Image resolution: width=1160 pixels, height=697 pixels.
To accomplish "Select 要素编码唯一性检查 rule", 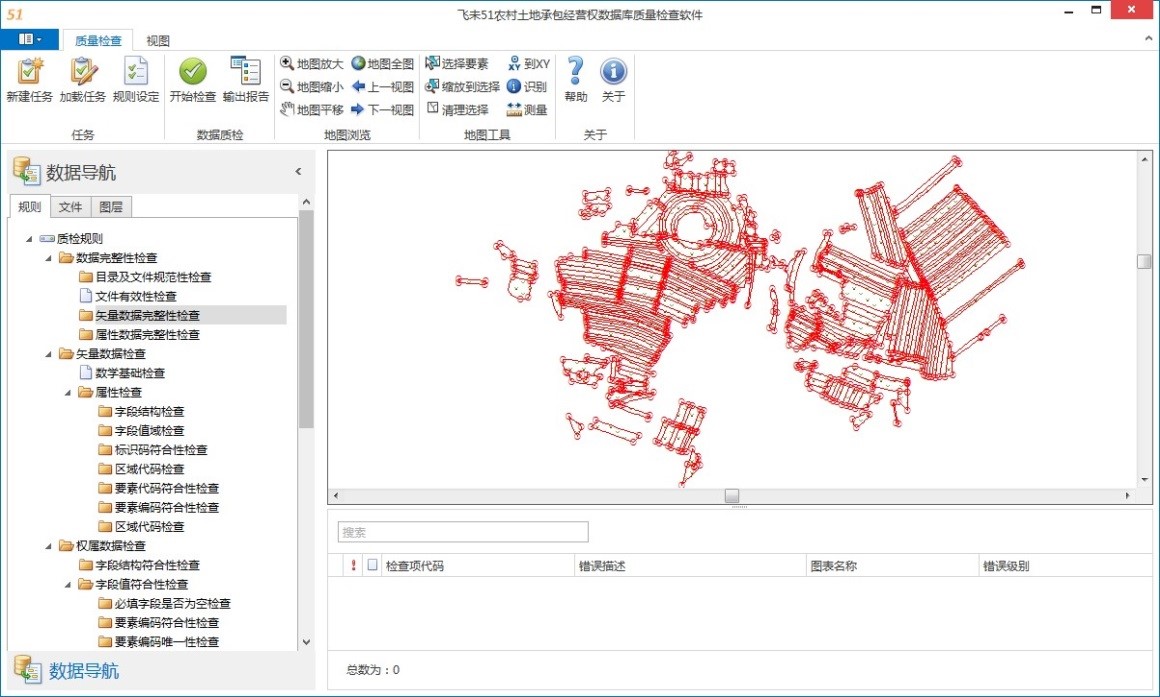I will coord(166,642).
